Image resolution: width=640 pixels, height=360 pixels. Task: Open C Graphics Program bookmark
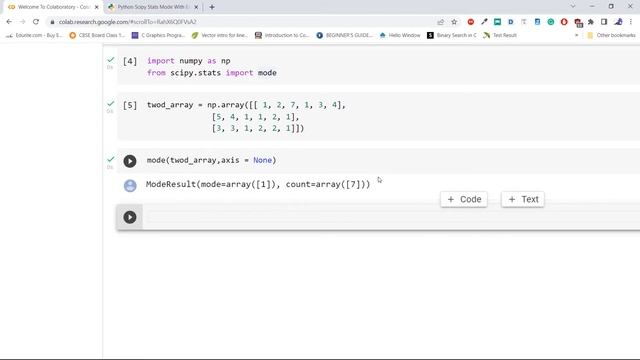(x=158, y=36)
